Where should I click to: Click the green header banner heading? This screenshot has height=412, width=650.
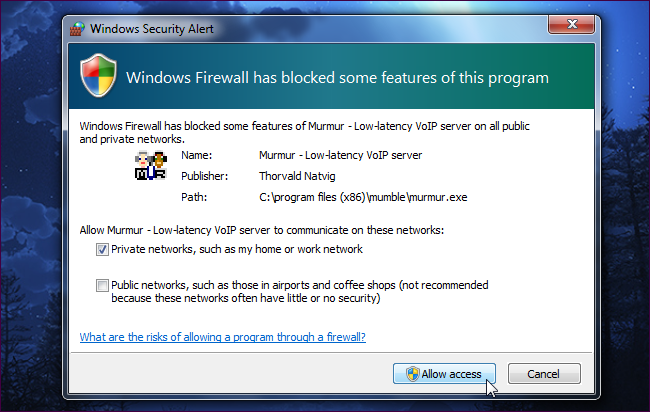[x=337, y=76]
